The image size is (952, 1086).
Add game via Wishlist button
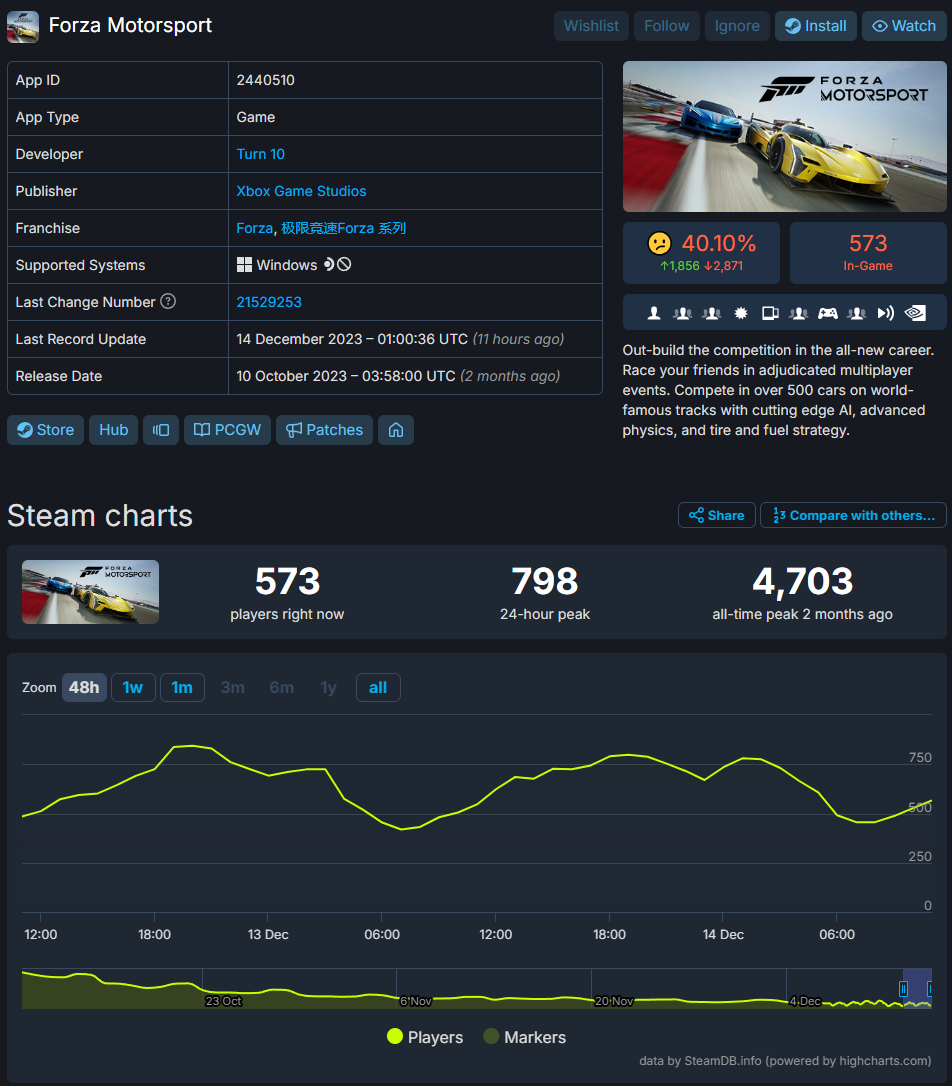591,26
